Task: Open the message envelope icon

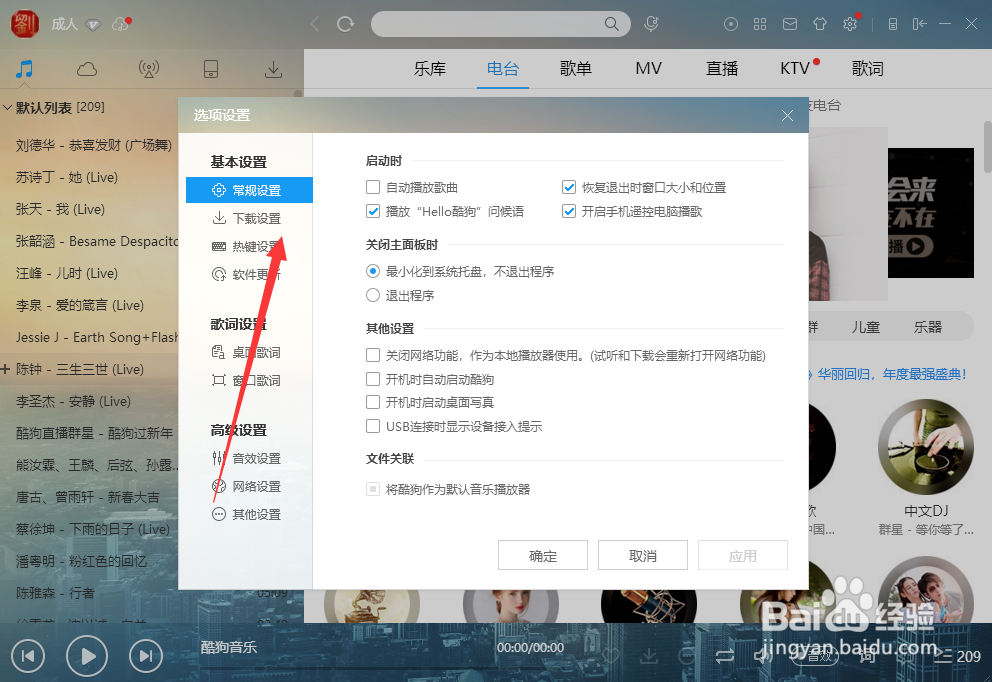Action: tap(790, 24)
